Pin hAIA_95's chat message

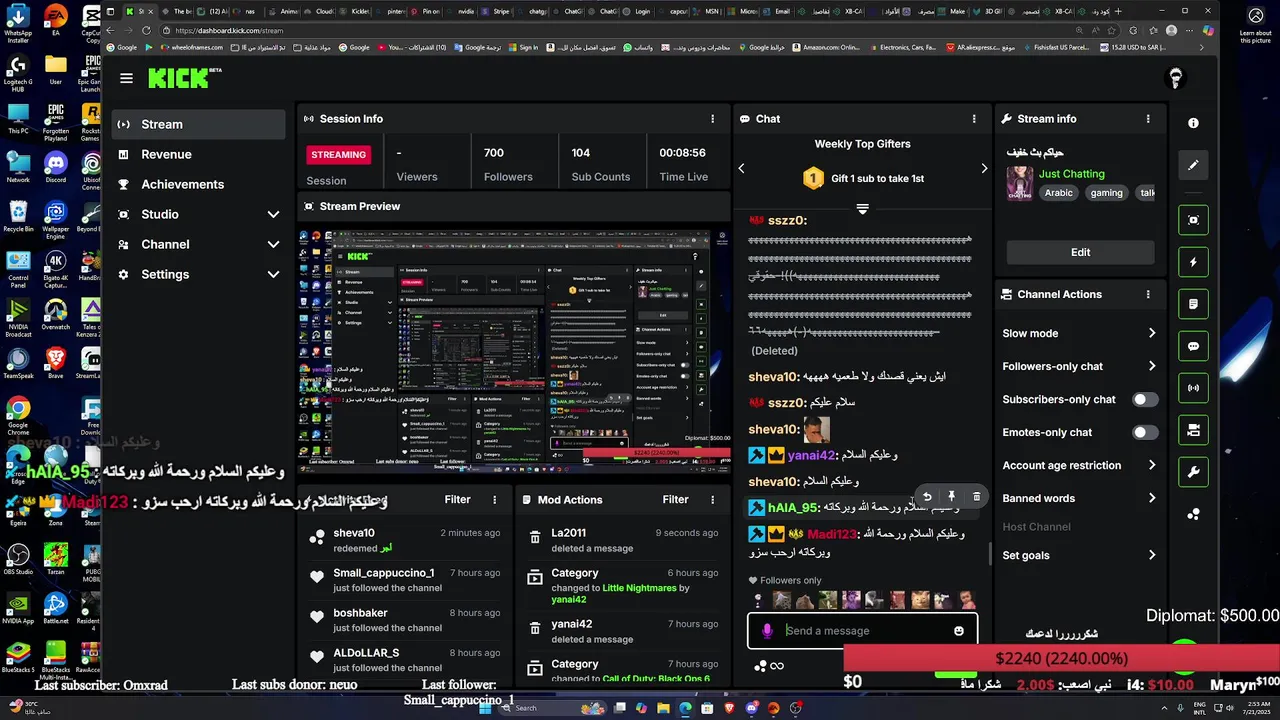(x=952, y=496)
